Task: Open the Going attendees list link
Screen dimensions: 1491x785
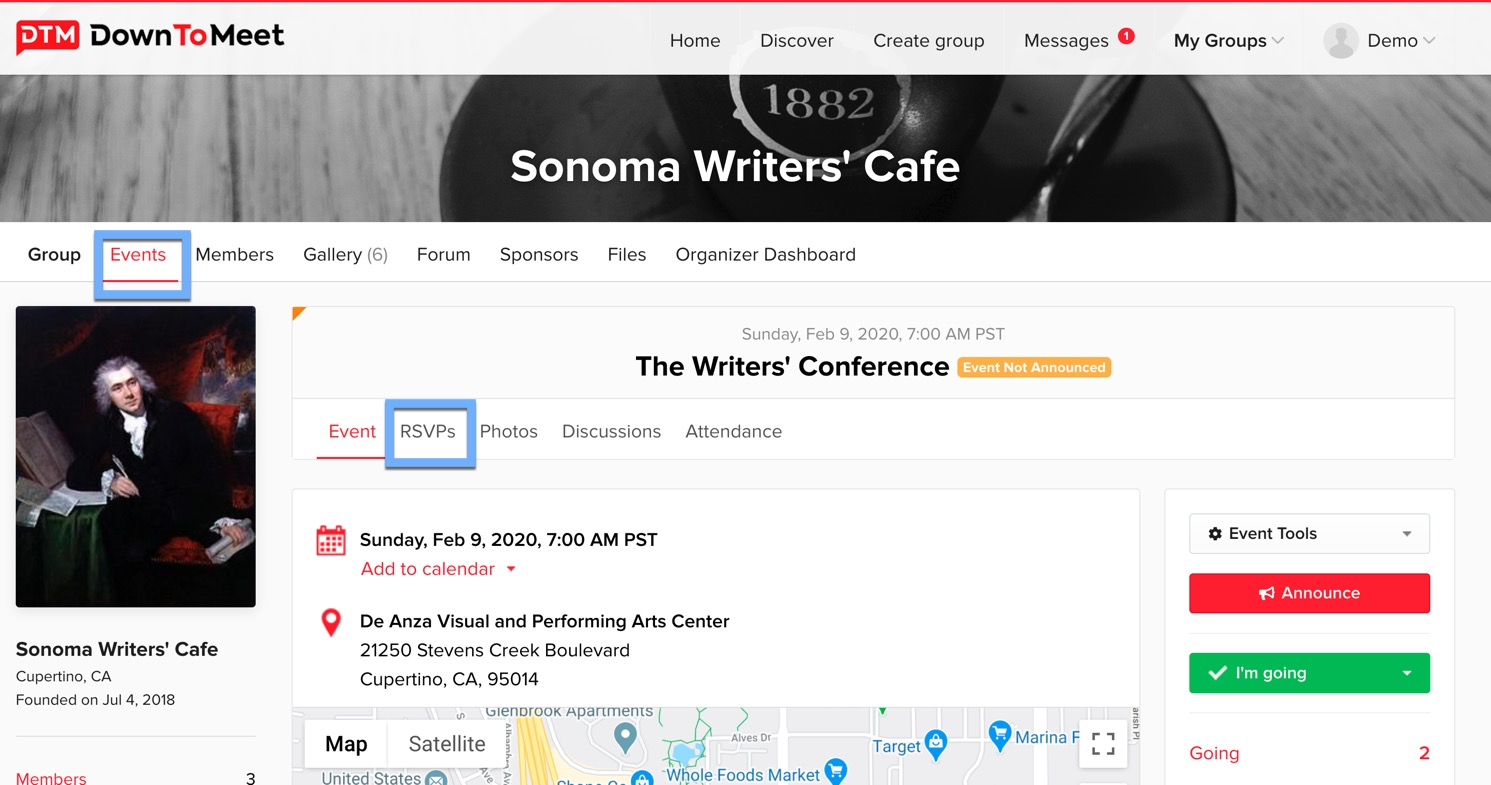Action: point(1214,754)
